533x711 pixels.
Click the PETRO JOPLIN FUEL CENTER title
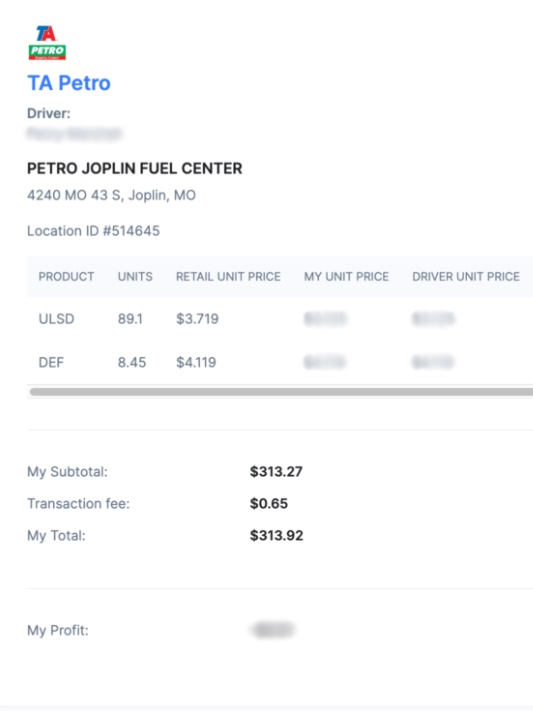[135, 169]
